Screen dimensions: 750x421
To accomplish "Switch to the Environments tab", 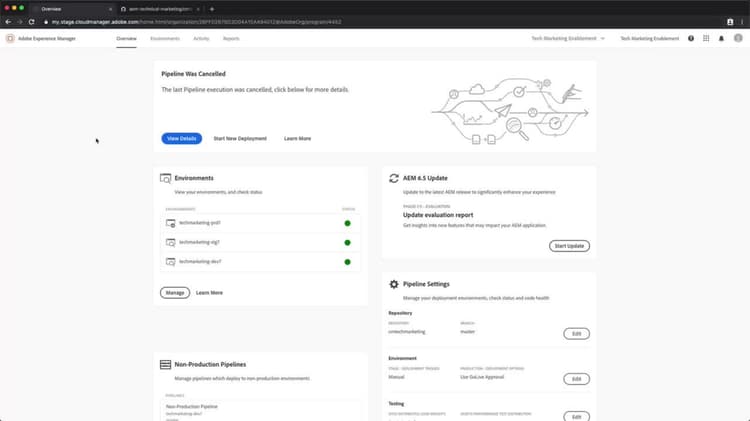I will 165,38.
